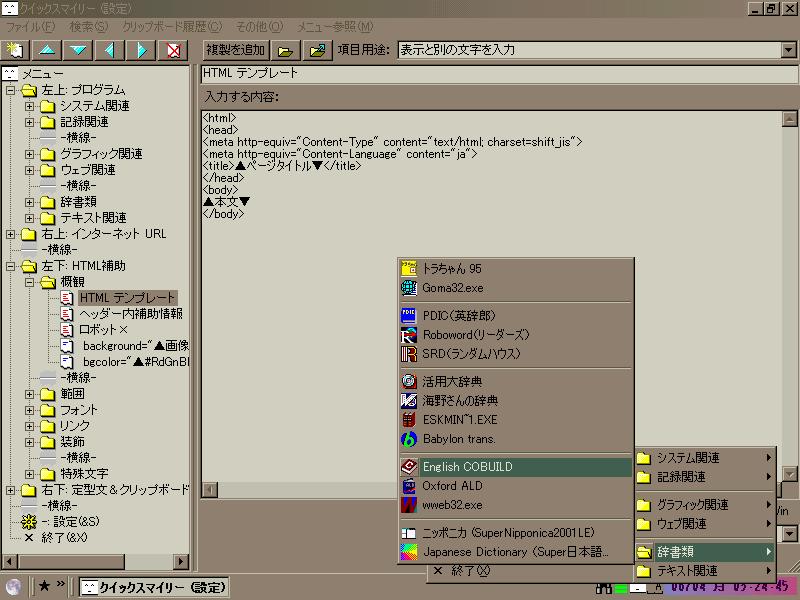
Task: Open グラフィック関連 submenu in popup
Action: click(705, 505)
